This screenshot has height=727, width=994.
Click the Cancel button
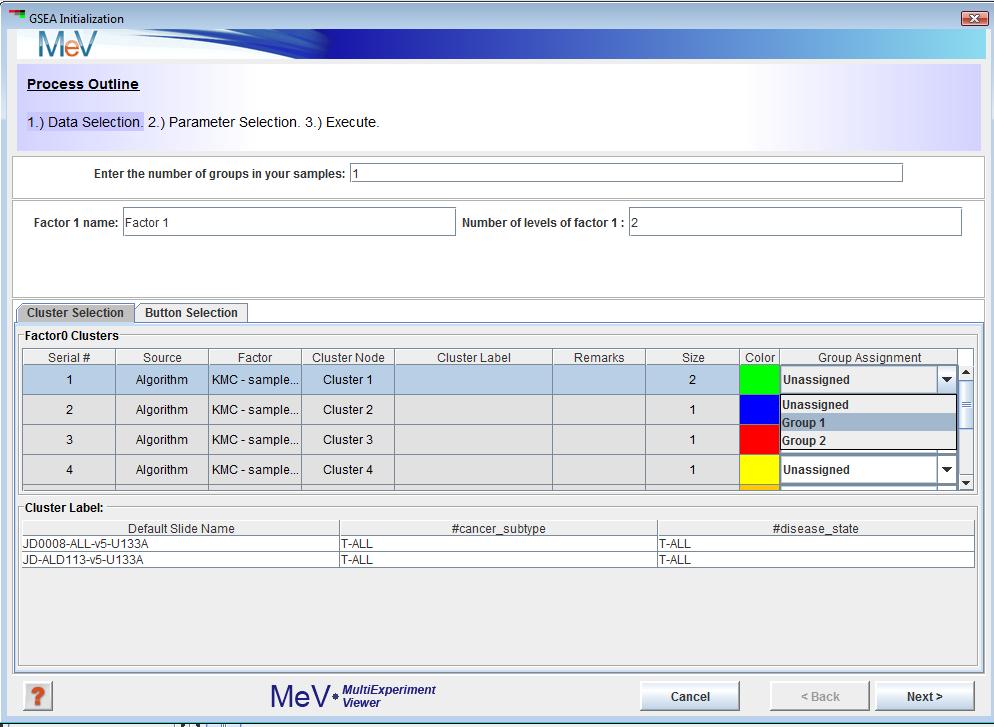coord(690,697)
